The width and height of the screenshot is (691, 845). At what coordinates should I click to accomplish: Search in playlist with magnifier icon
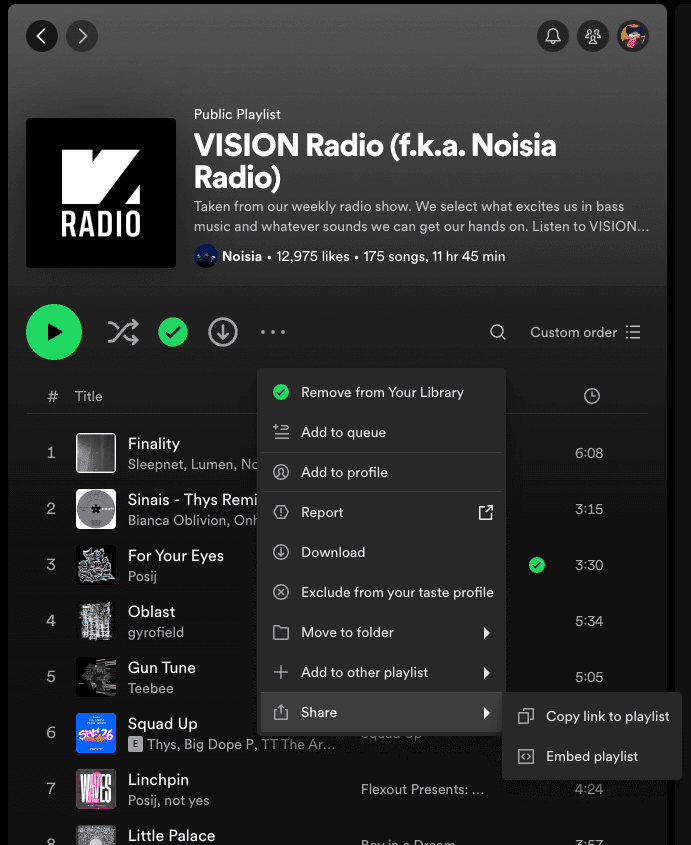(498, 332)
